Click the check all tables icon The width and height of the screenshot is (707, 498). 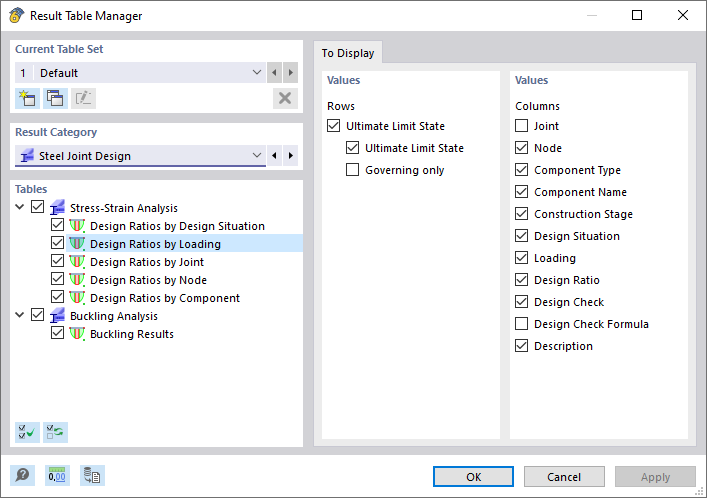coord(27,432)
